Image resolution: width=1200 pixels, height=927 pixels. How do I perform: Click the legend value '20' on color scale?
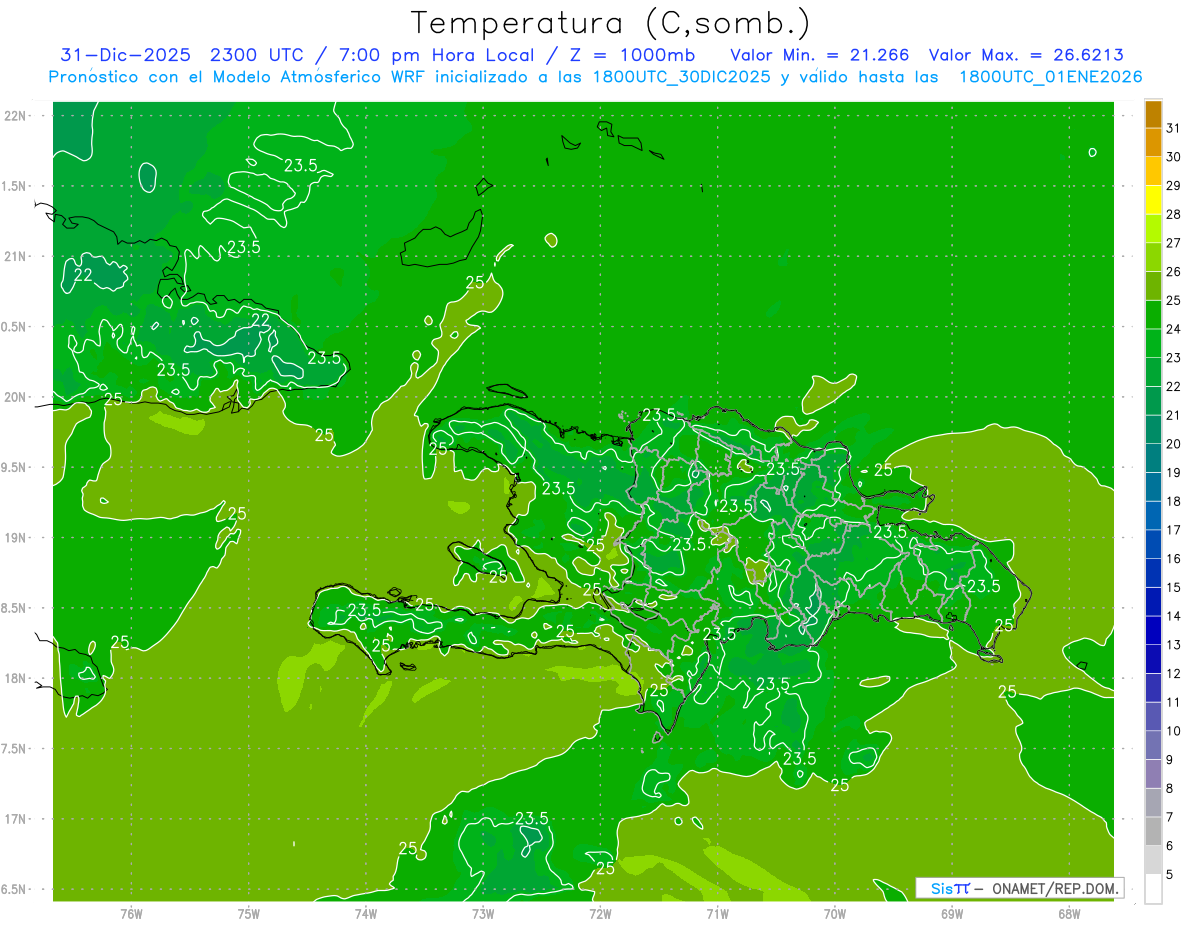point(1174,444)
